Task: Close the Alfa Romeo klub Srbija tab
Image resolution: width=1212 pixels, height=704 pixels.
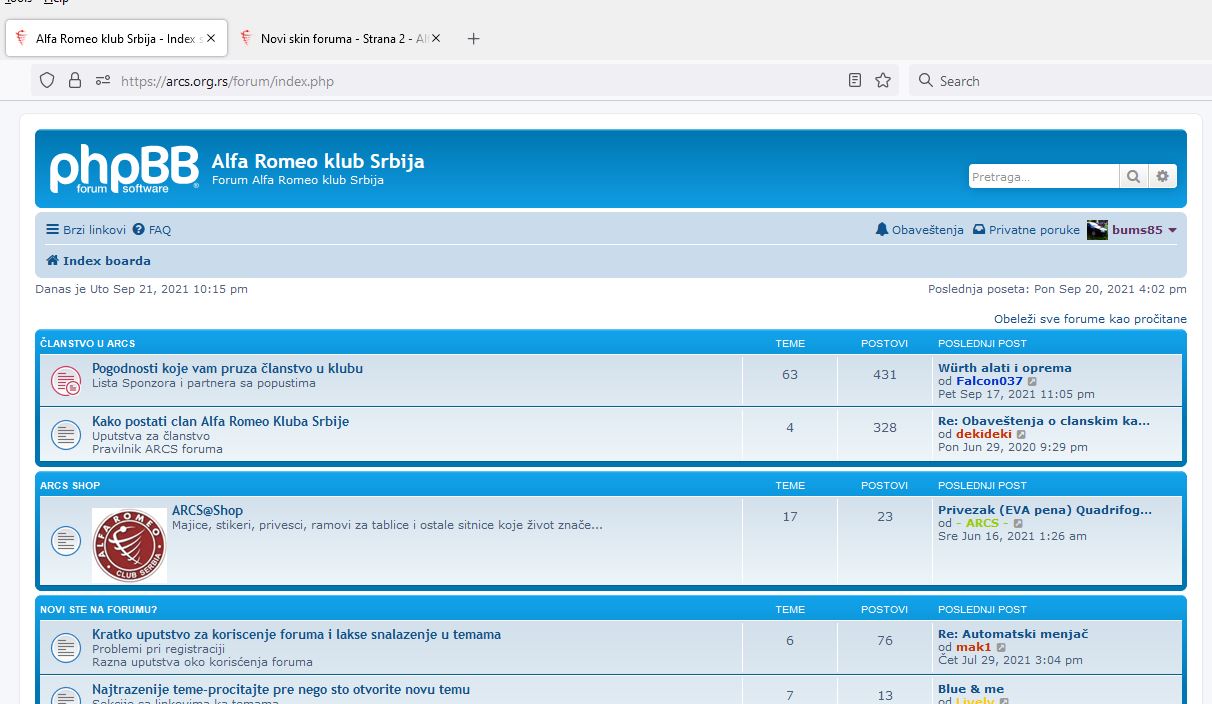Action: coord(211,38)
